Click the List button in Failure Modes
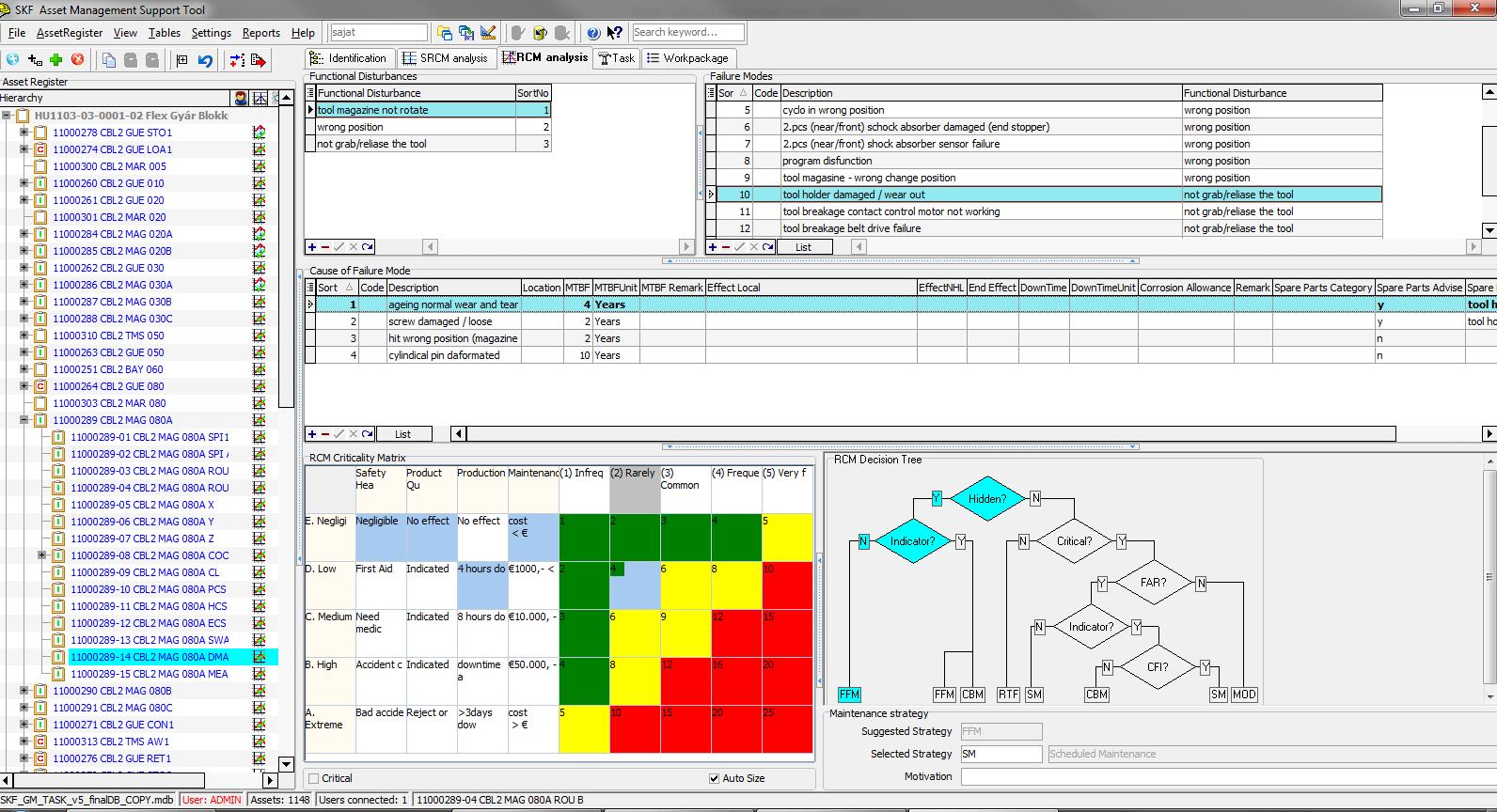Viewport: 1497px width, 812px height. click(x=803, y=247)
